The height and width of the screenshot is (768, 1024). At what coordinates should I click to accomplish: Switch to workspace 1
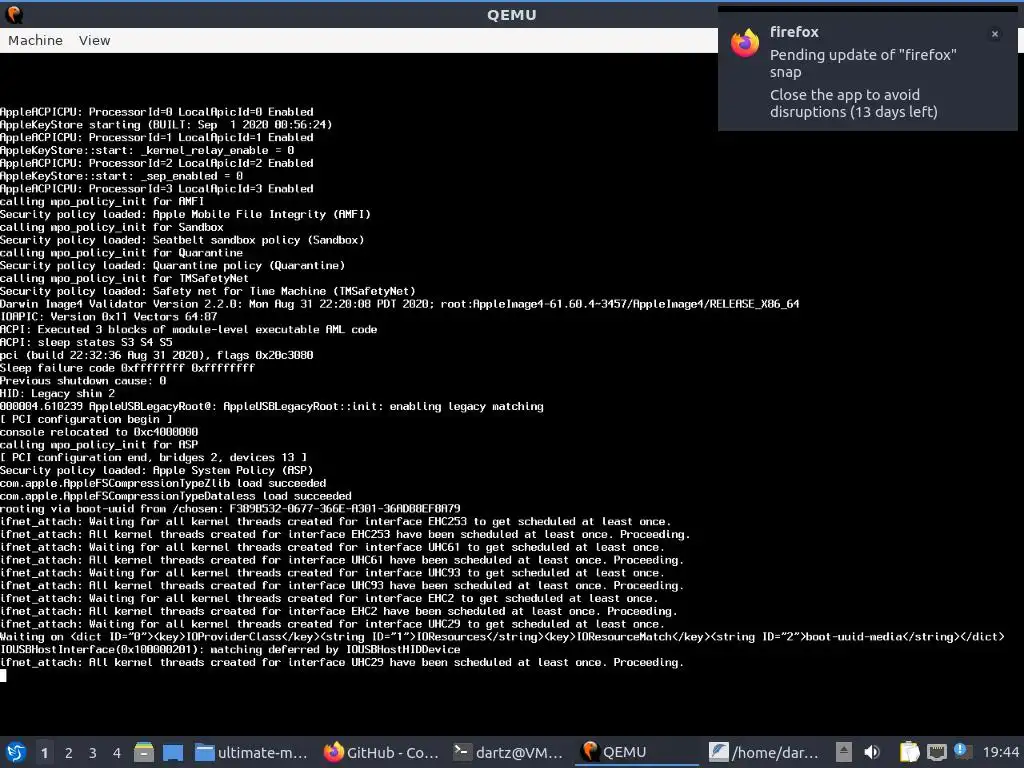click(x=44, y=753)
